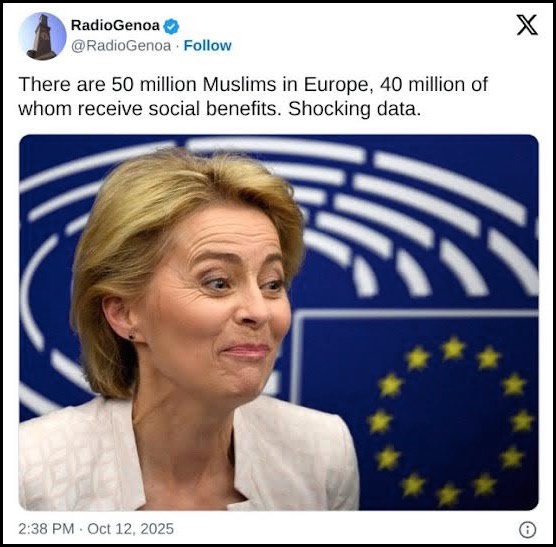Open the @RadioGenoa handle link
This screenshot has width=556, height=547.
coord(121,46)
